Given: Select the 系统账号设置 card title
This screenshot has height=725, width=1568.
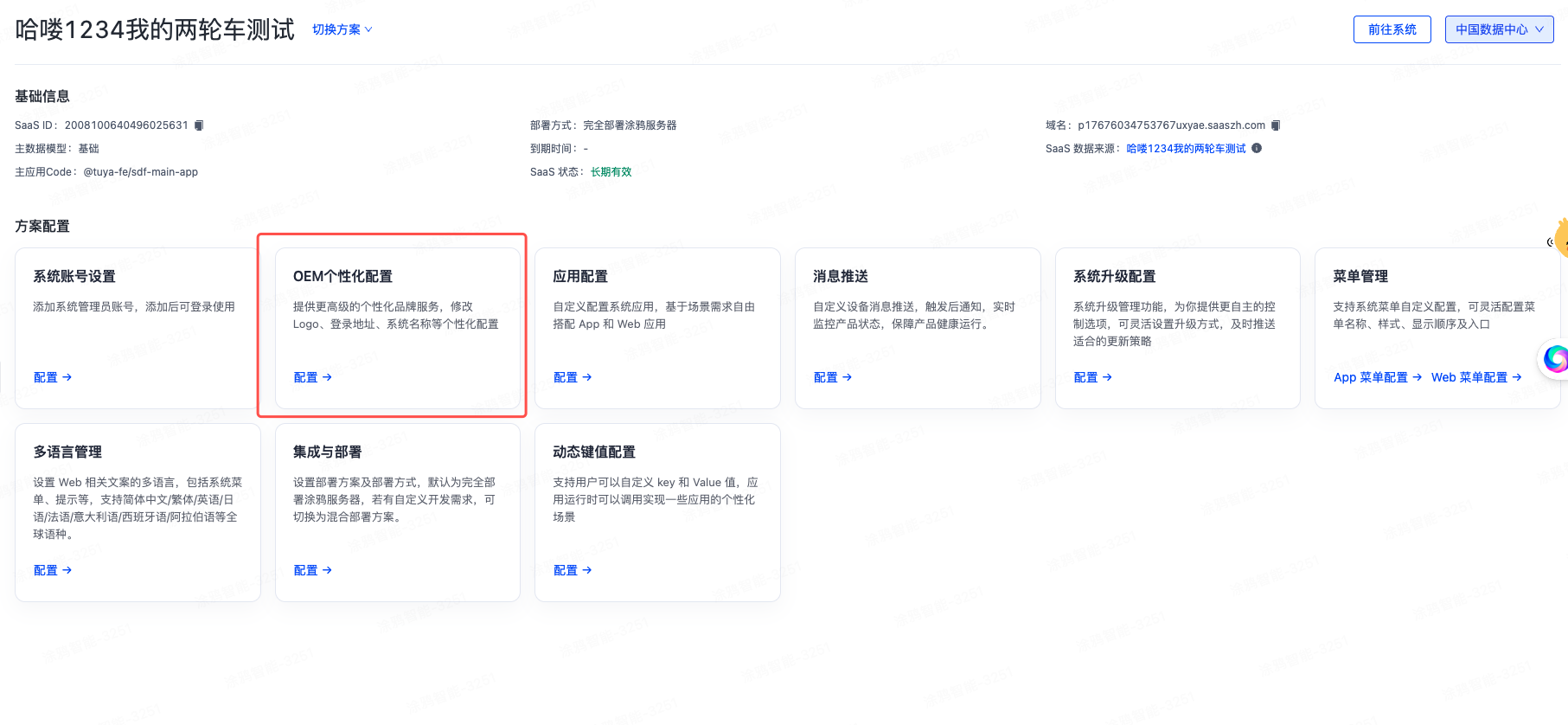Looking at the screenshot, I should [x=74, y=276].
